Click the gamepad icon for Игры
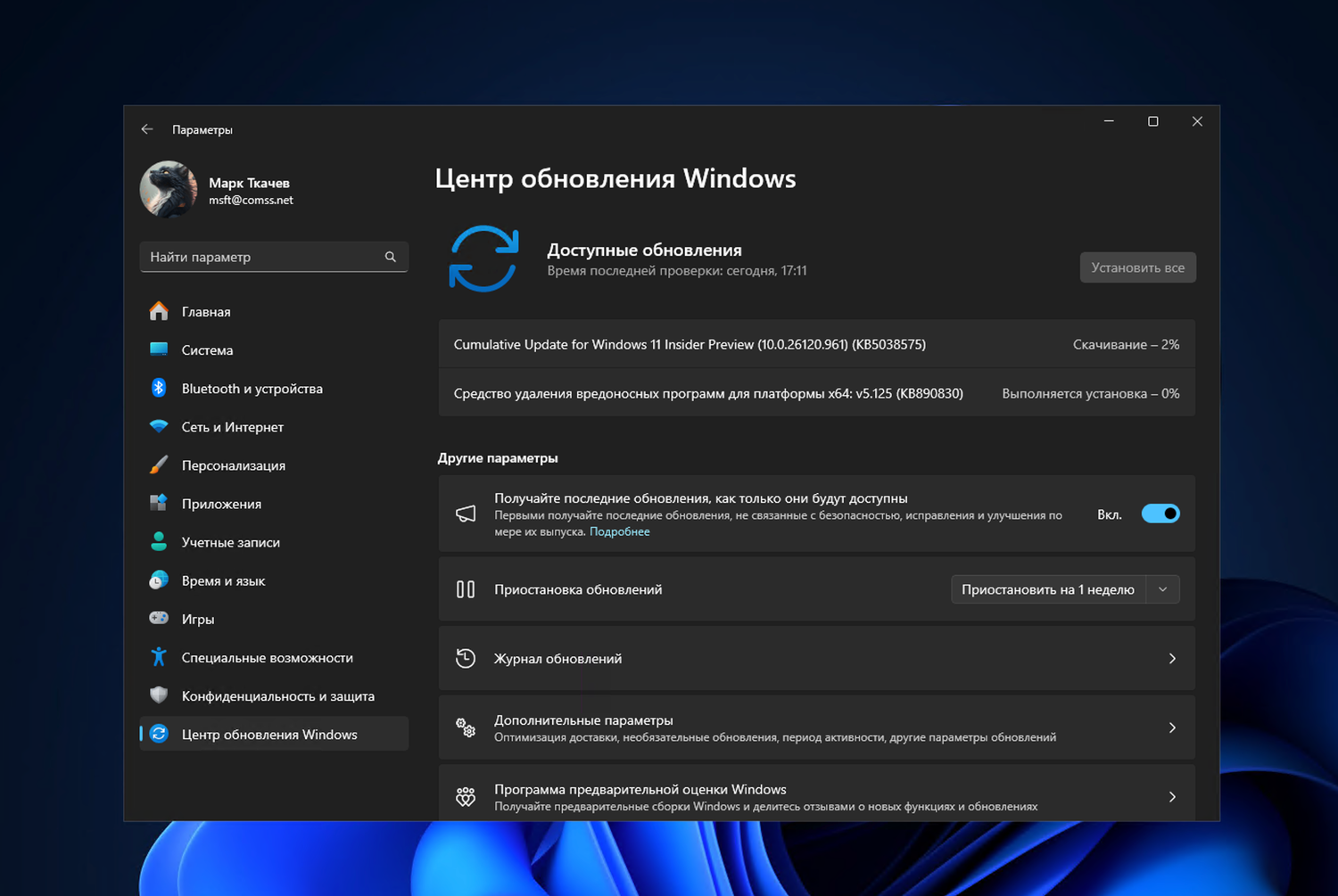This screenshot has width=1338, height=896. [159, 618]
